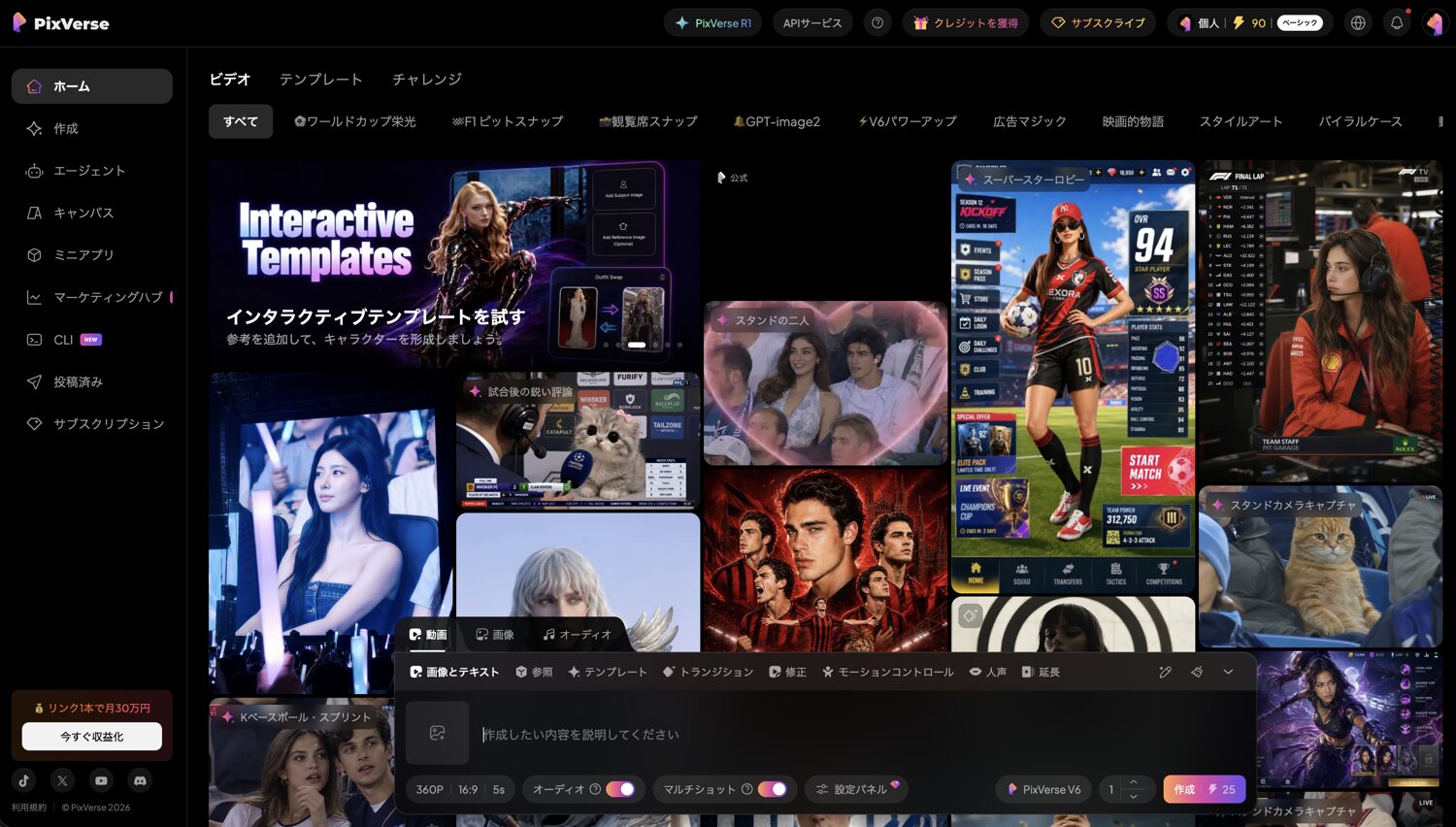Screen dimensions: 1456x827
Task: Collapse the prompt panel with chevron
Action: coord(1228,672)
